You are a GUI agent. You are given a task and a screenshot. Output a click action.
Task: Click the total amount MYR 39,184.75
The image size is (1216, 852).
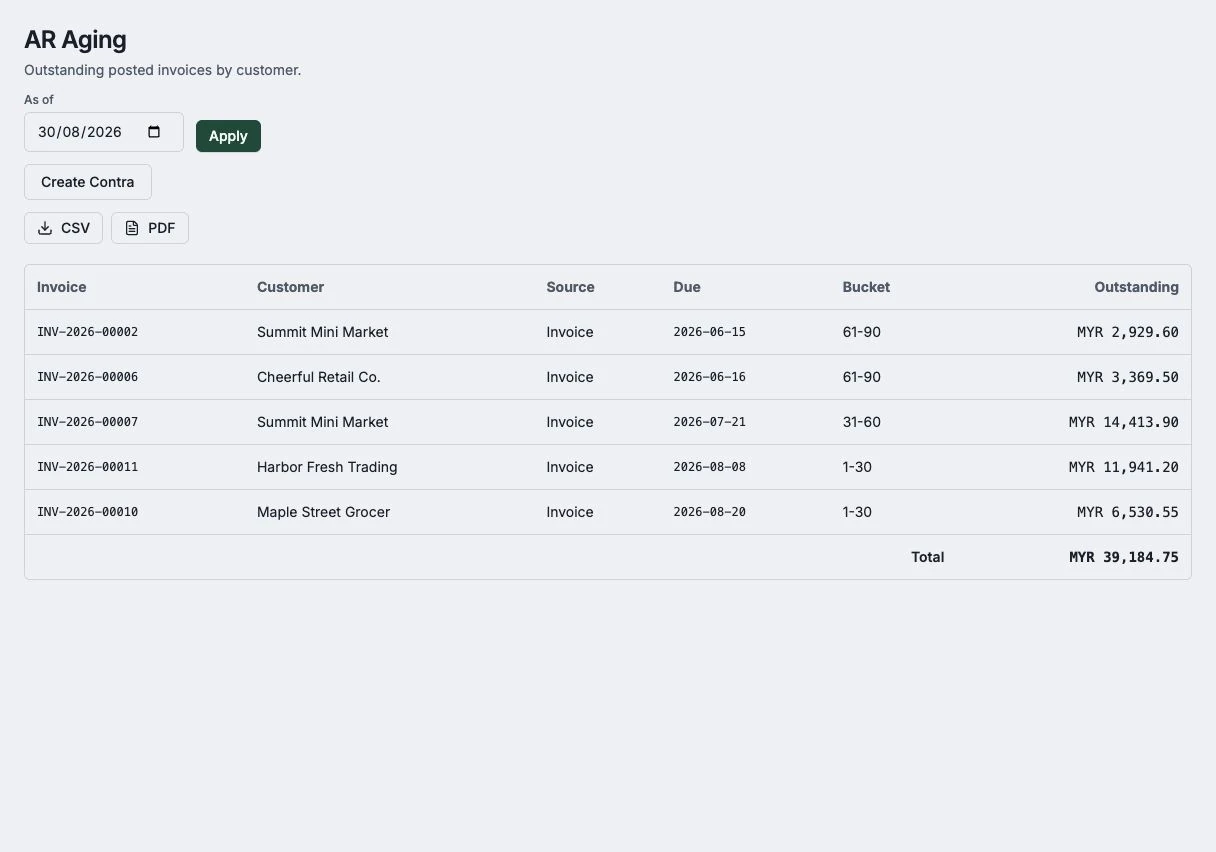[1123, 557]
